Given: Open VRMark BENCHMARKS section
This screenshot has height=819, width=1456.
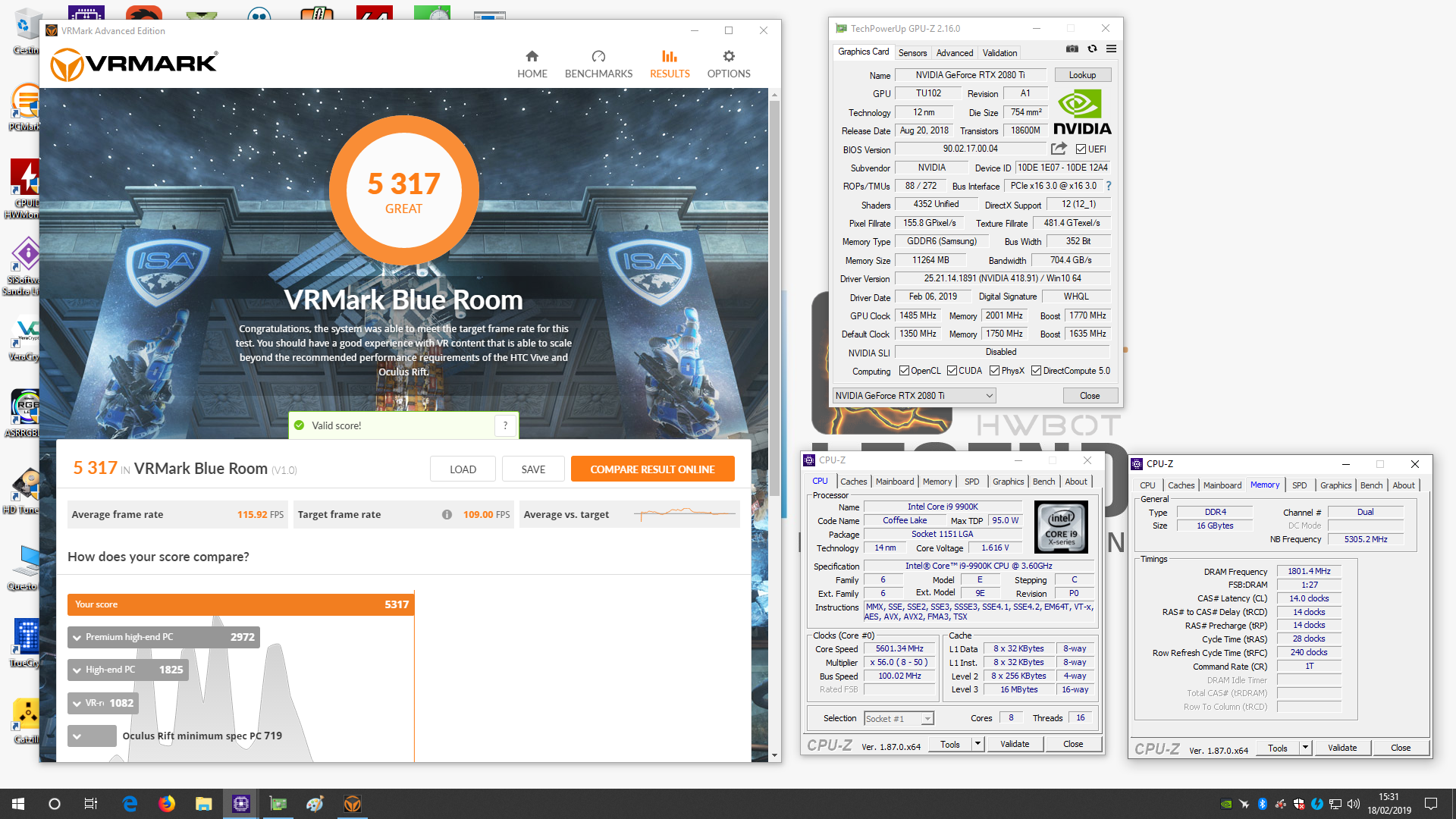Looking at the screenshot, I should (598, 64).
